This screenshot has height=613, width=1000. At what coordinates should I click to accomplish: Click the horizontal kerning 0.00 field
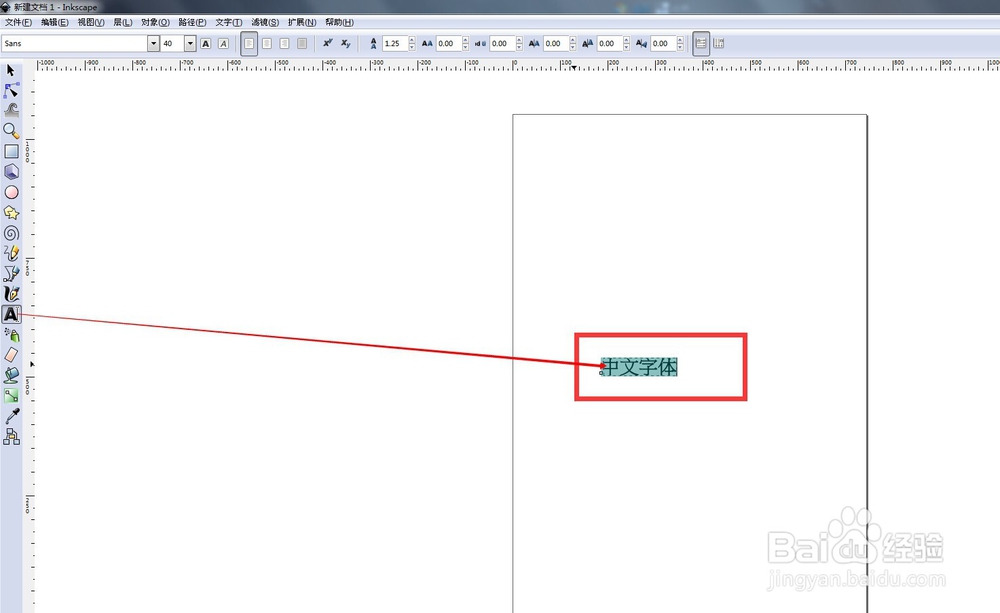pyautogui.click(x=556, y=43)
